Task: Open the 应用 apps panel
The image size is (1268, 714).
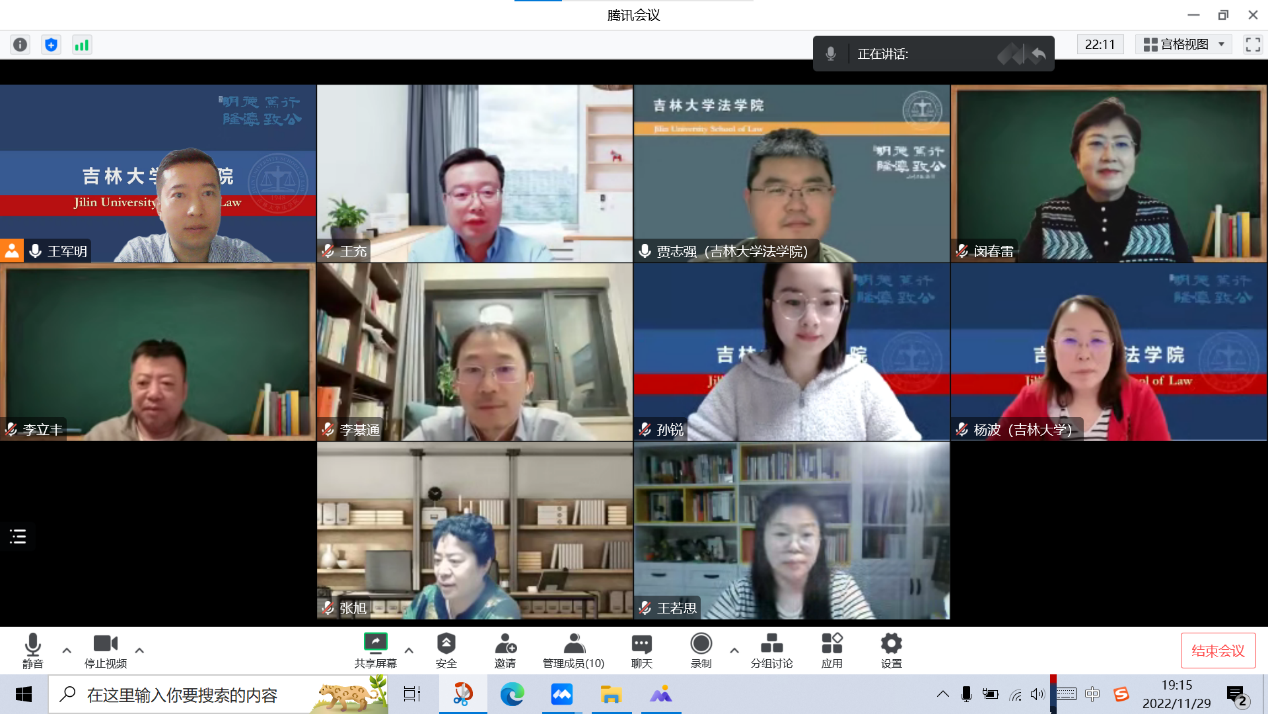Action: pyautogui.click(x=831, y=645)
